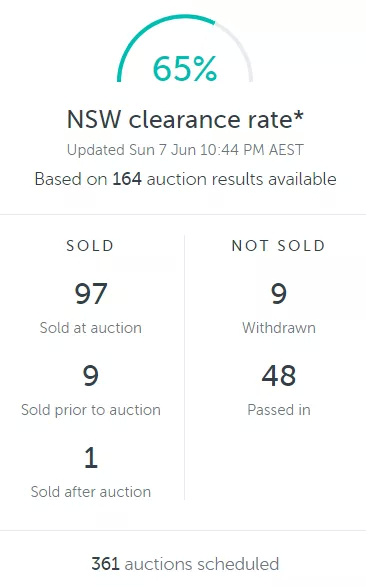This screenshot has height=587, width=366.
Task: Select the SOLD column header
Action: click(x=90, y=246)
